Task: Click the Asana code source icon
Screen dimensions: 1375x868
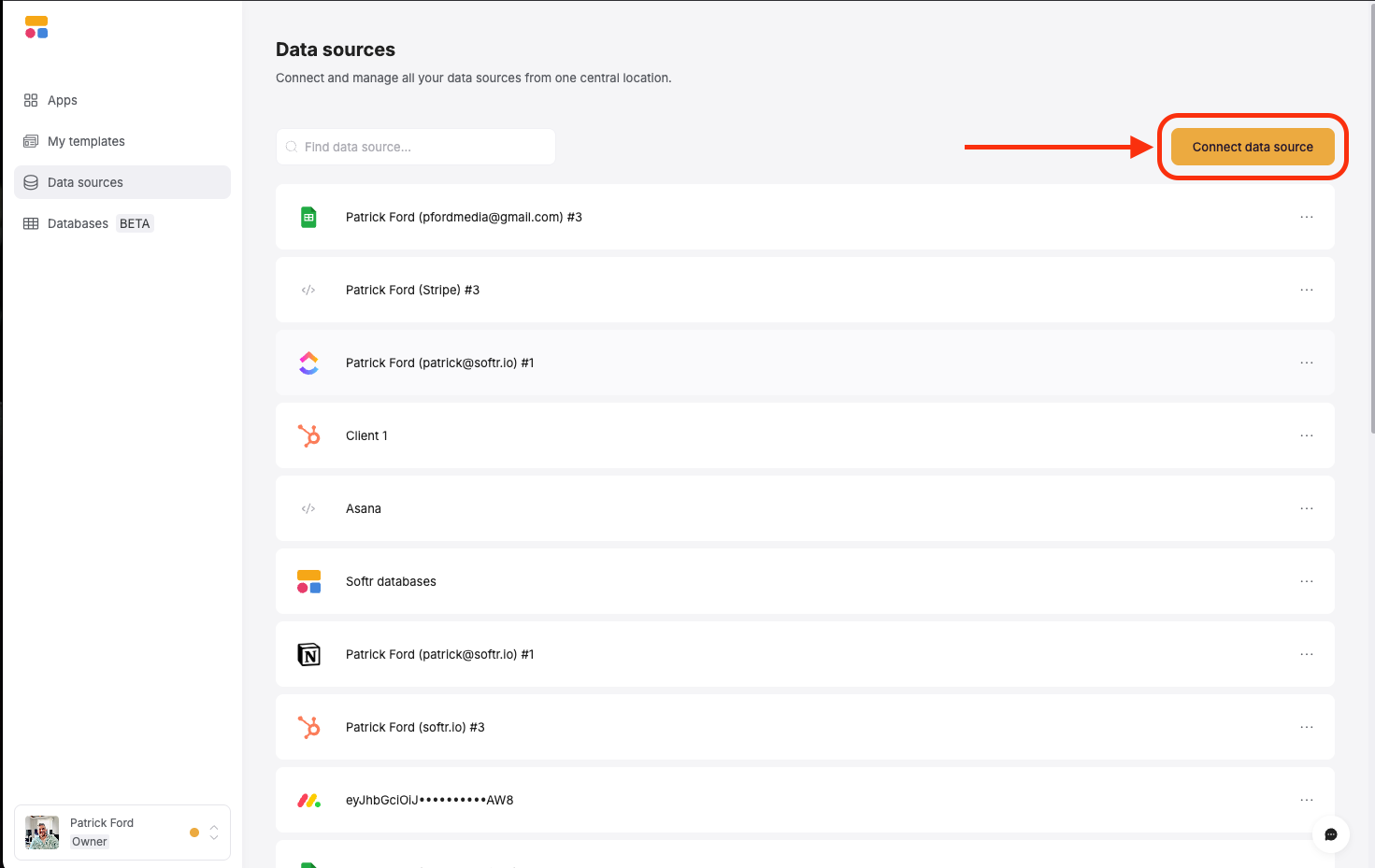Action: coord(308,508)
